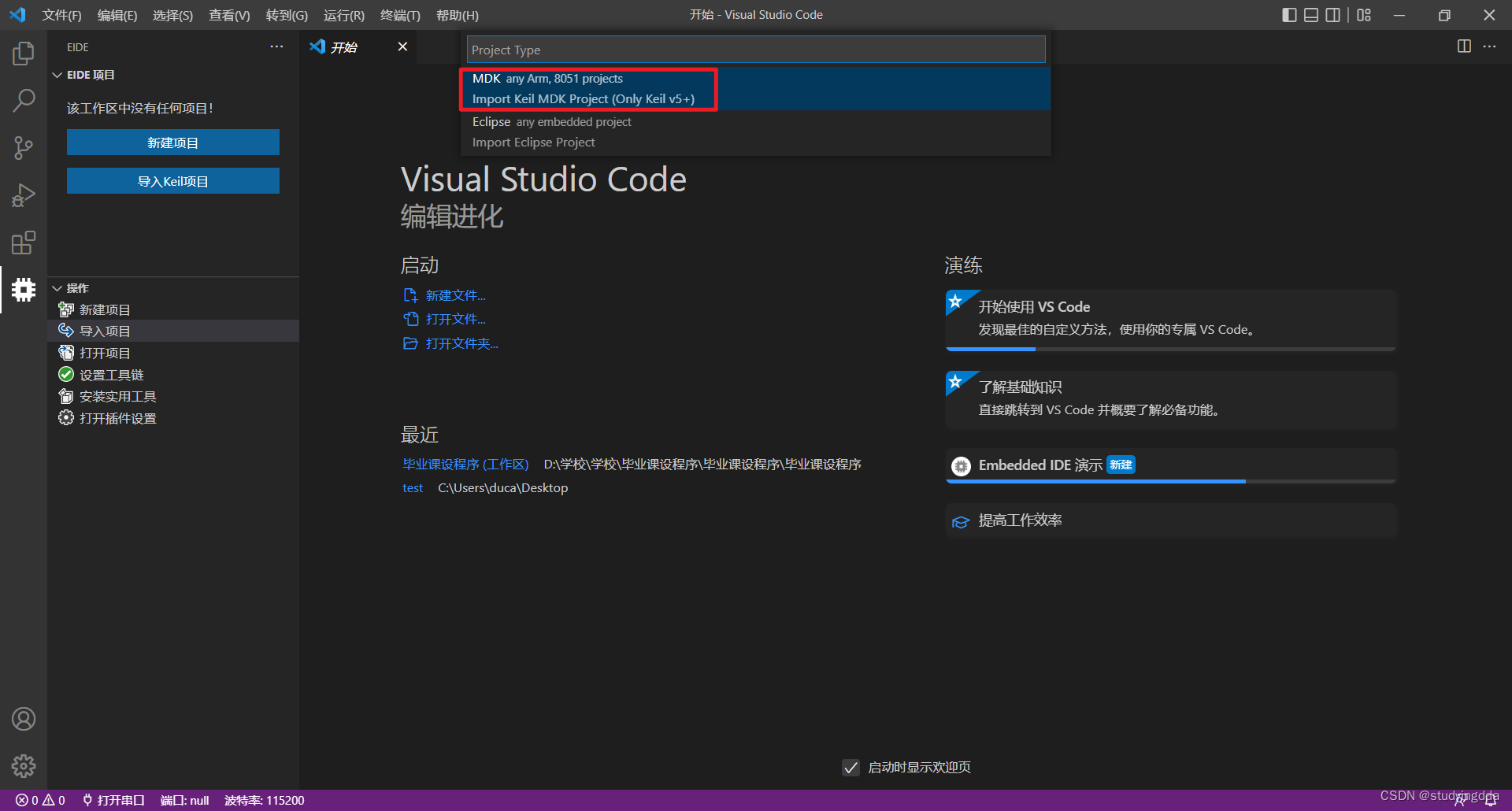Open the 编辑(E) menu
The width and height of the screenshot is (1512, 811).
pyautogui.click(x=117, y=15)
